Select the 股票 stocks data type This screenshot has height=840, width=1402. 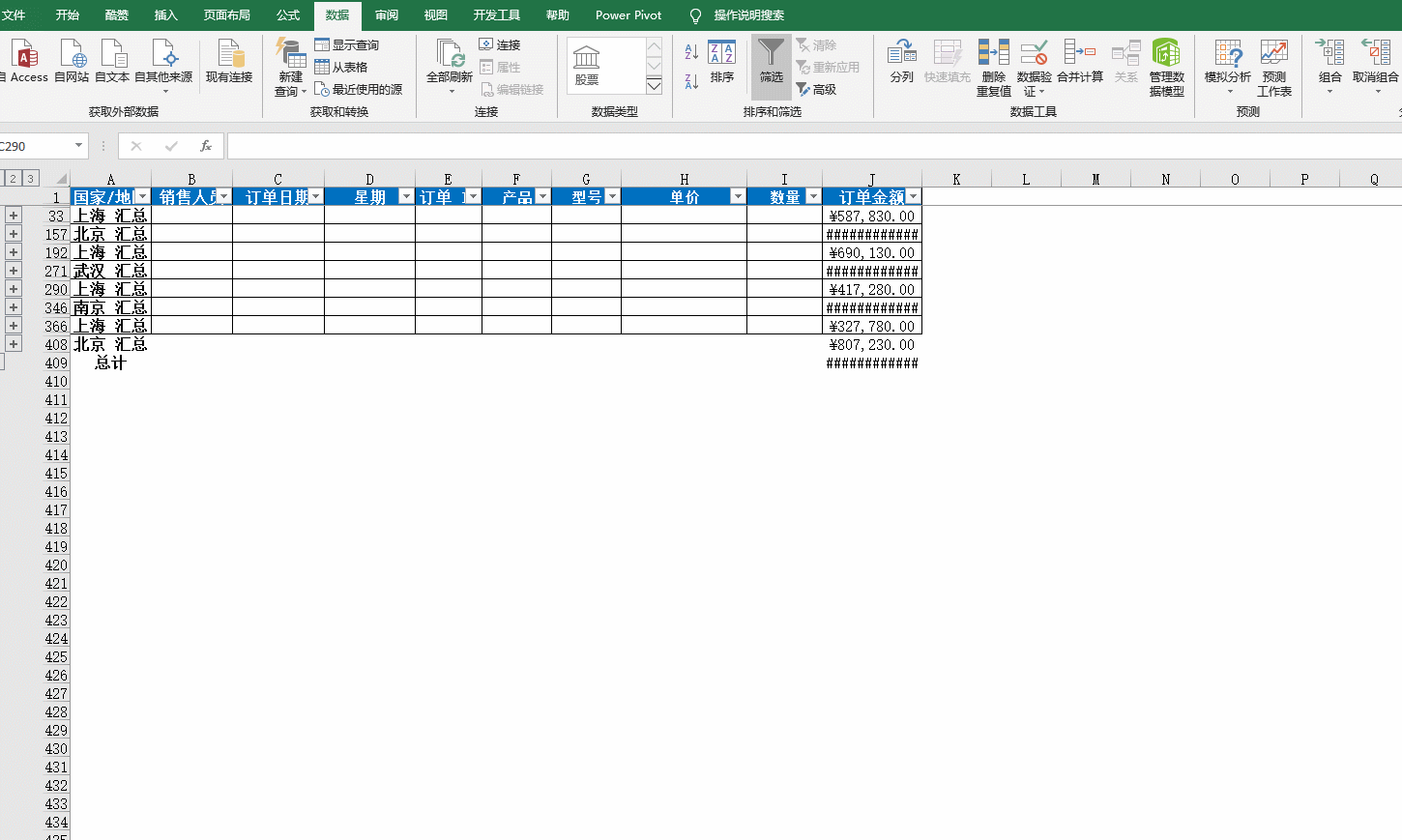(587, 65)
